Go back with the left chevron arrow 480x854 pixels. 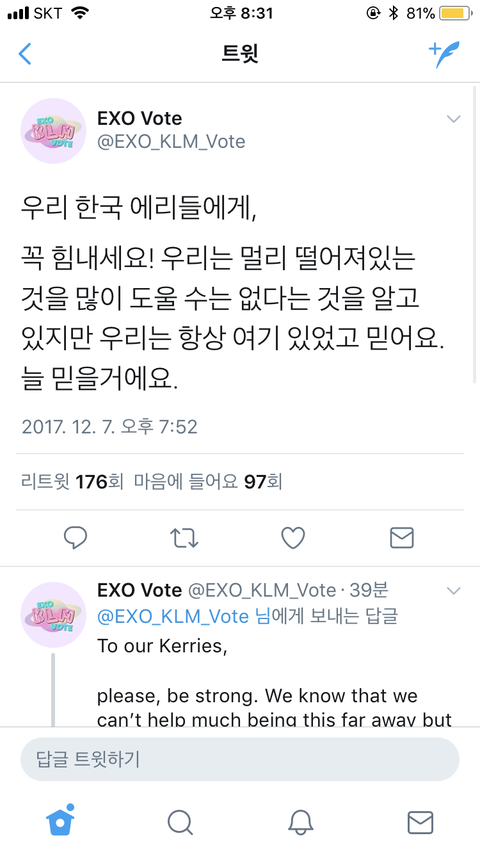(25, 54)
